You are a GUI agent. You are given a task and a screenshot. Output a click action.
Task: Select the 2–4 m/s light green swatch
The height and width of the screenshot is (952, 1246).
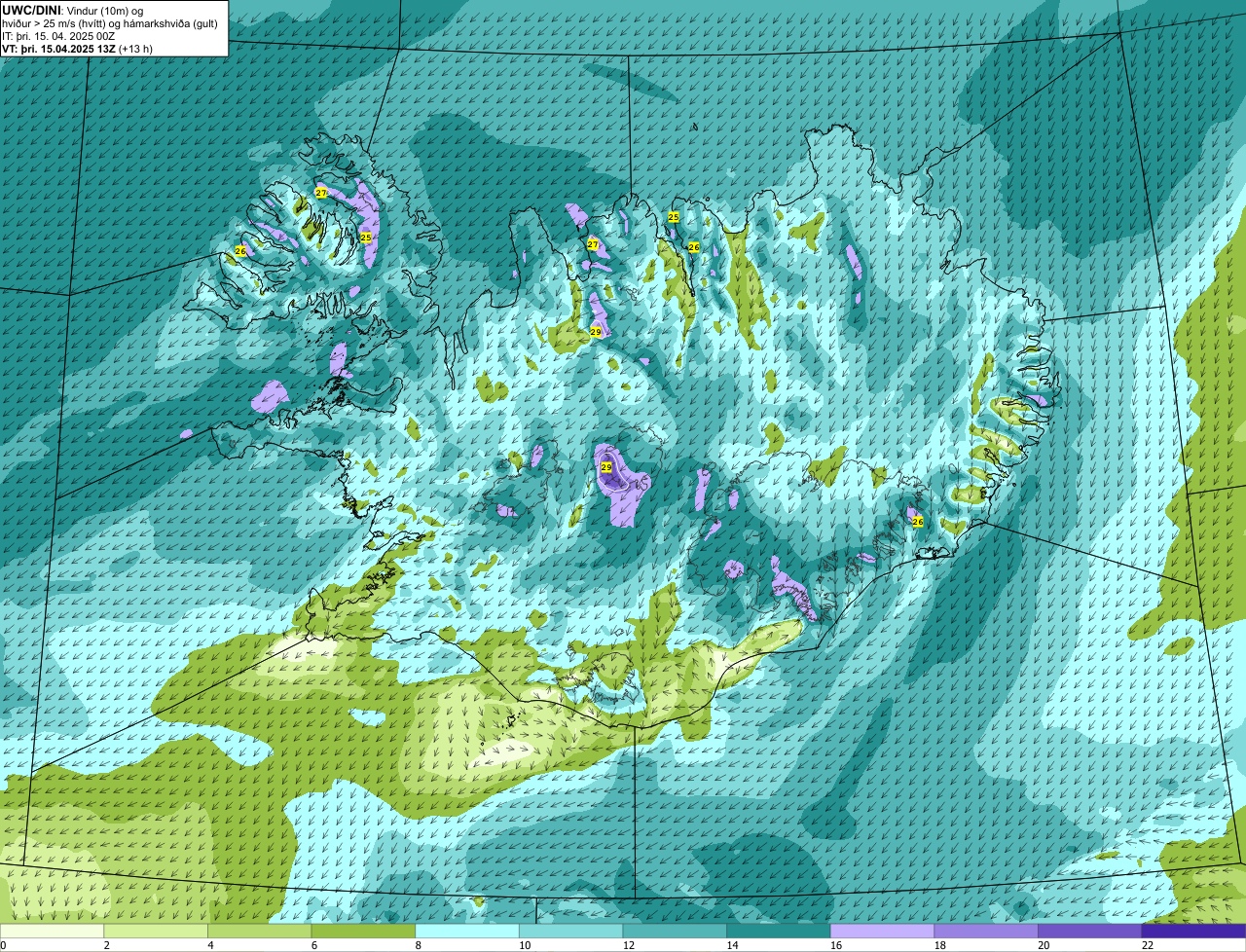(156, 932)
